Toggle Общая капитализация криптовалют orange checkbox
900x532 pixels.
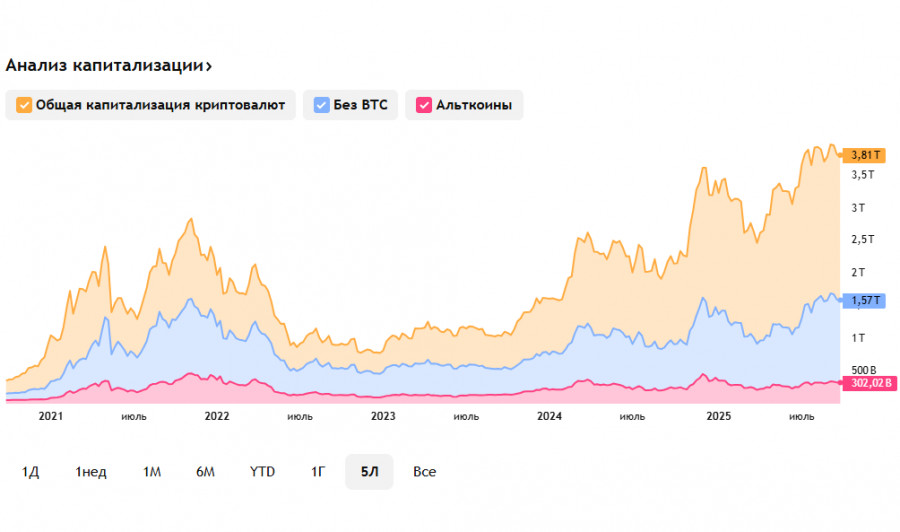(24, 105)
